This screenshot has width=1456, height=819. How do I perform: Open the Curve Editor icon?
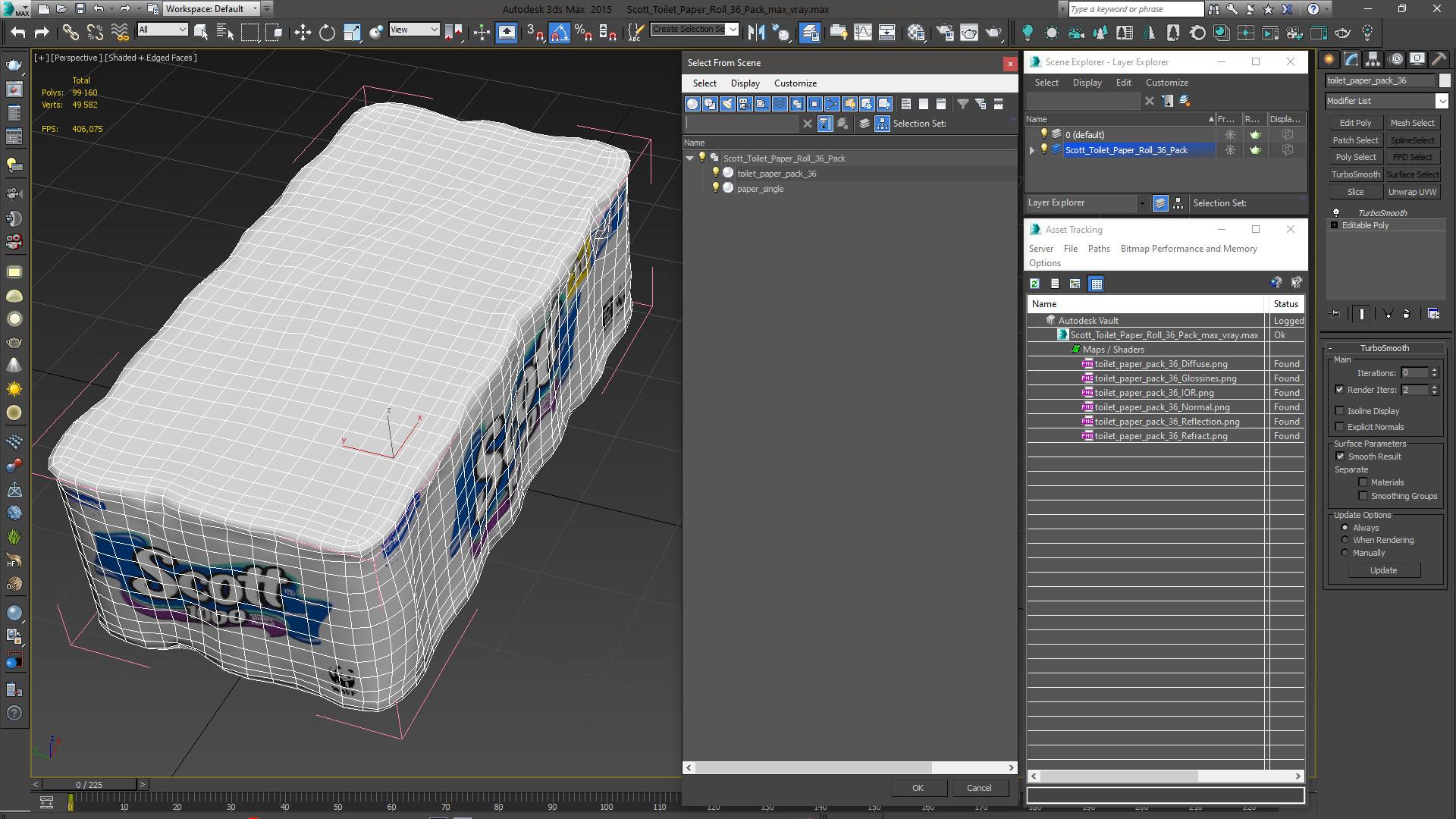pos(863,32)
